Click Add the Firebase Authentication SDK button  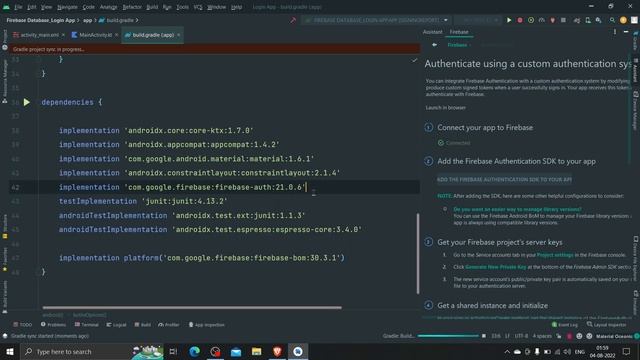click(x=504, y=179)
